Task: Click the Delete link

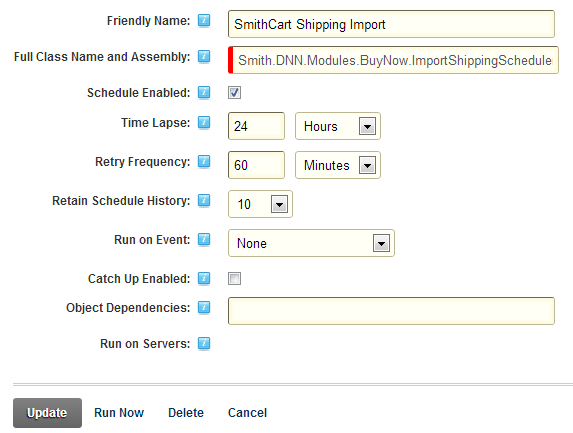Action: pos(186,413)
